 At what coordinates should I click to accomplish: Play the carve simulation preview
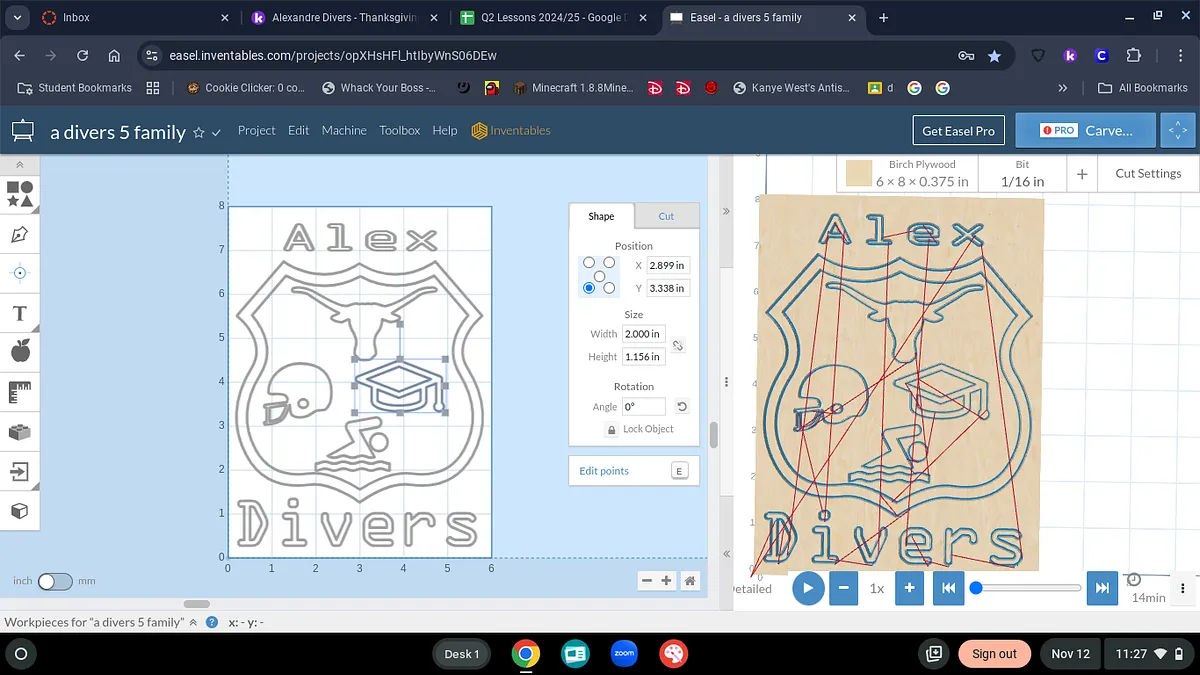[x=808, y=588]
